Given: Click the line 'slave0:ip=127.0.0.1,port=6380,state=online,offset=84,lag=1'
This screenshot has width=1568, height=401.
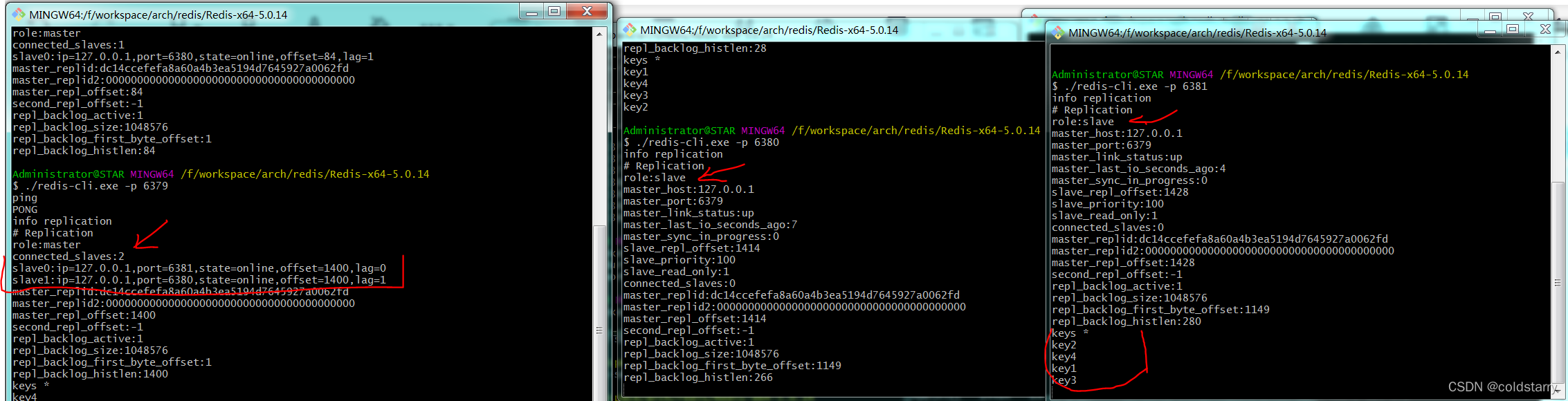Looking at the screenshot, I should click(x=193, y=57).
